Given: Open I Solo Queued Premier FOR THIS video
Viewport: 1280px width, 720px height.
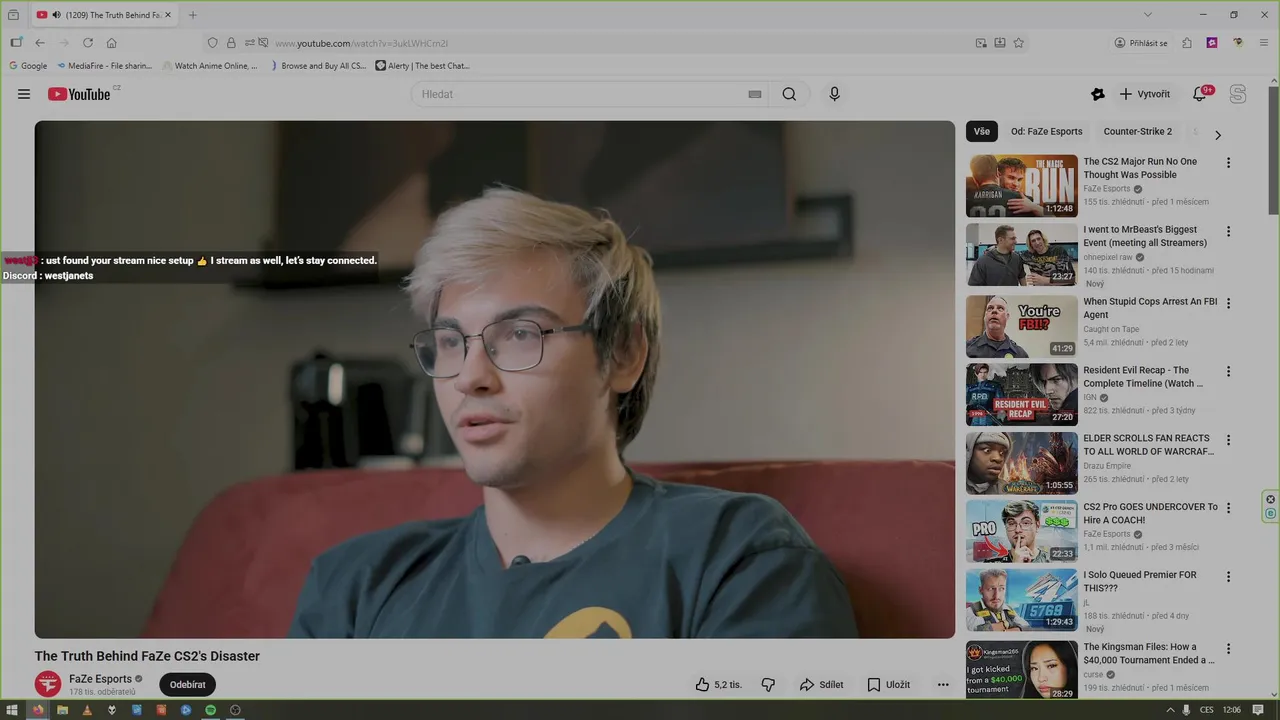Looking at the screenshot, I should (1140, 582).
